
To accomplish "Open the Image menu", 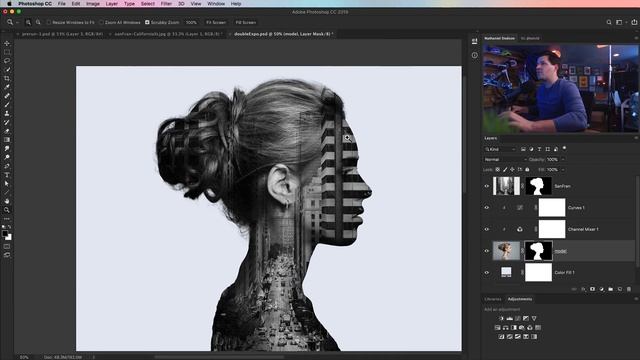I will pyautogui.click(x=93, y=4).
